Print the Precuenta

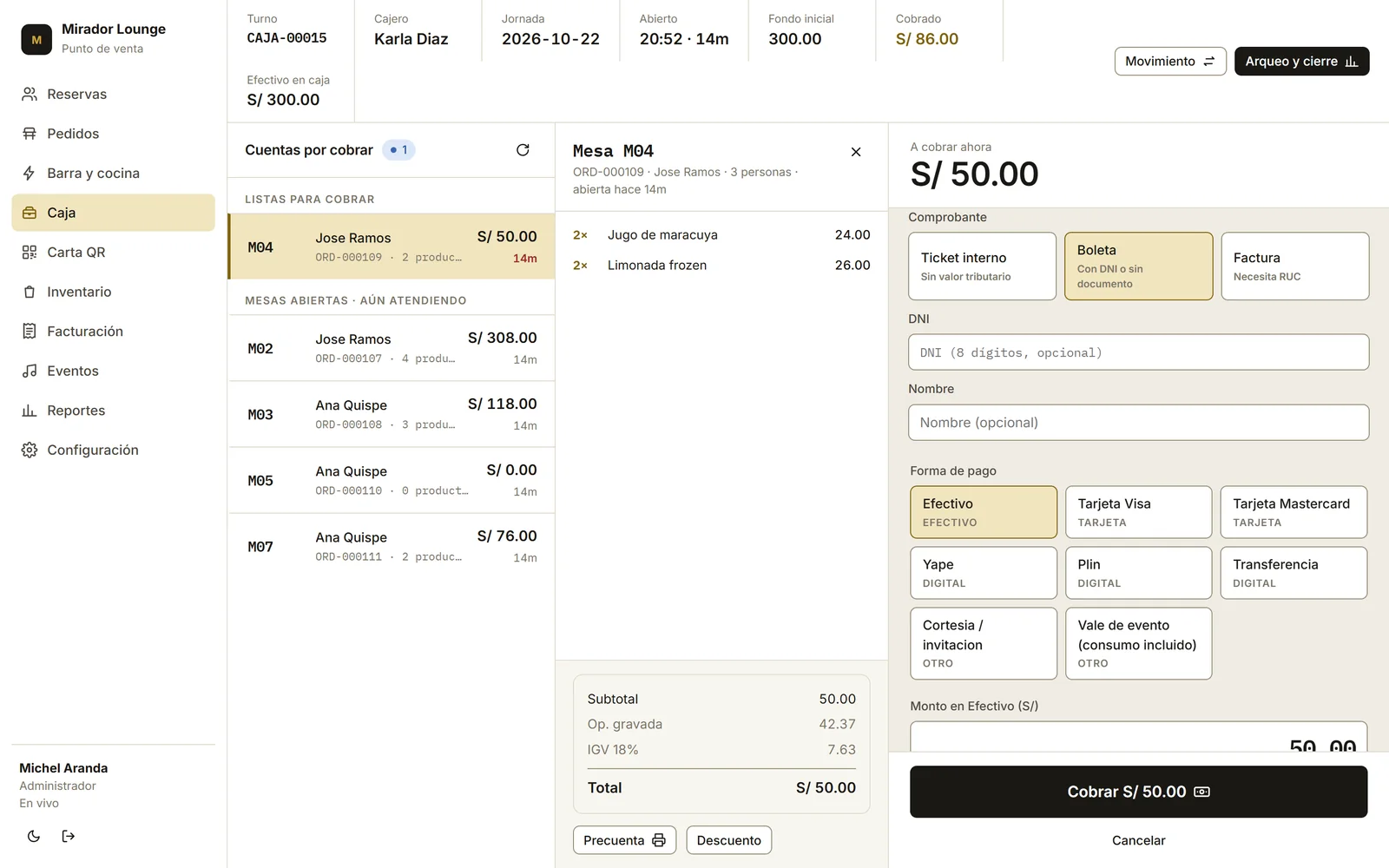tap(624, 840)
